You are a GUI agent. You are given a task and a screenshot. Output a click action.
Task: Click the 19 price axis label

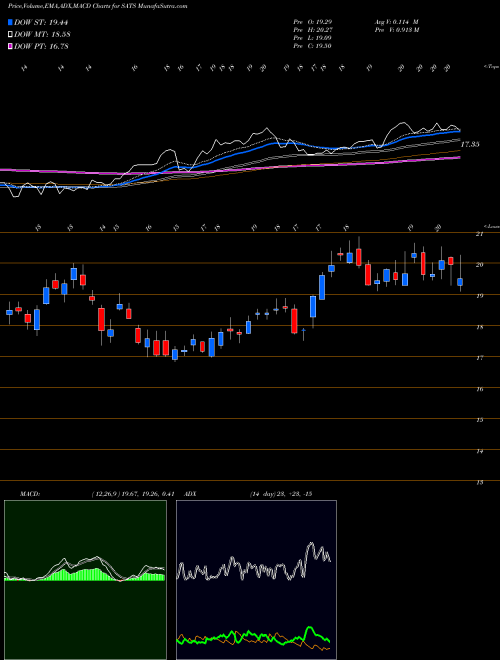(x=479, y=296)
